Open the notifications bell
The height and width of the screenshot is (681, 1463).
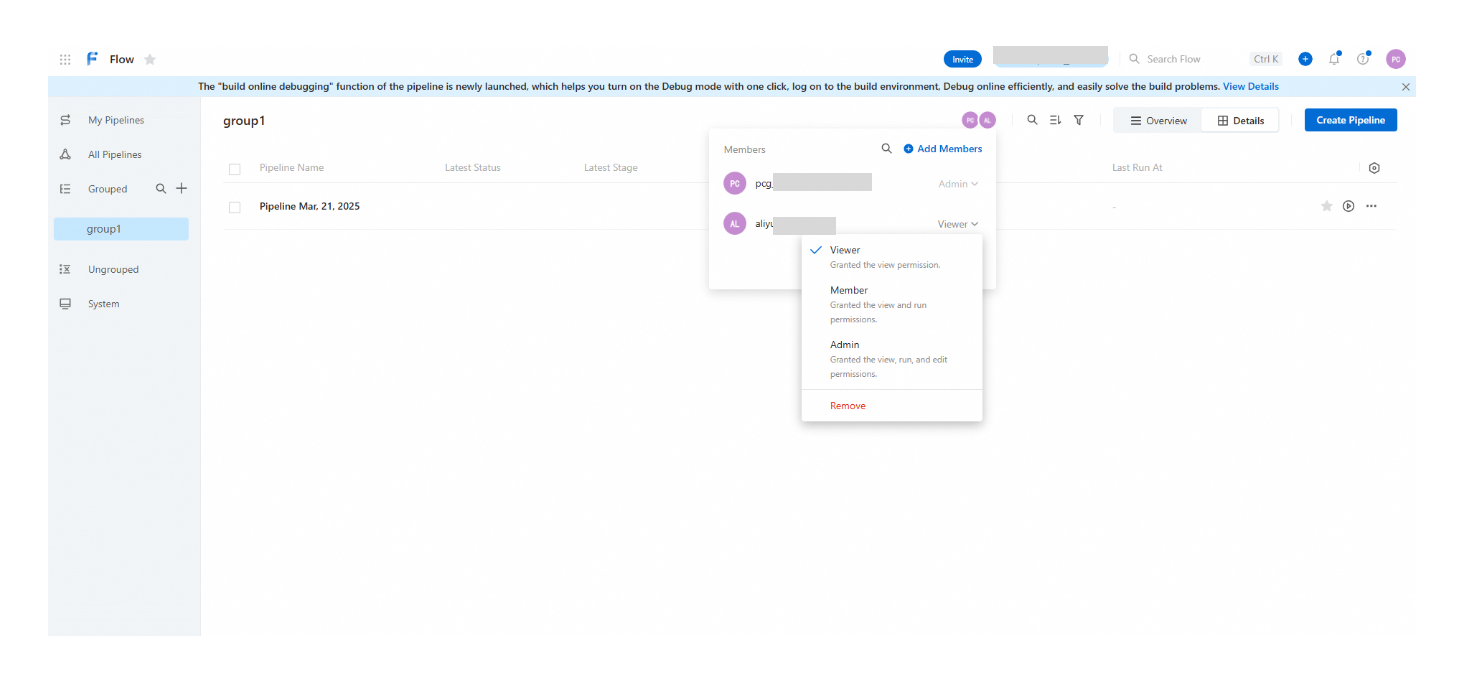pyautogui.click(x=1334, y=59)
